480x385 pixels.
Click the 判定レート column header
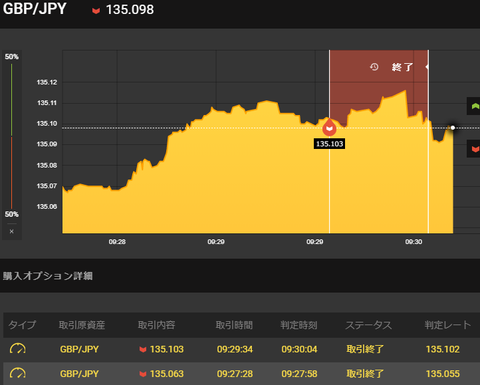pos(448,325)
